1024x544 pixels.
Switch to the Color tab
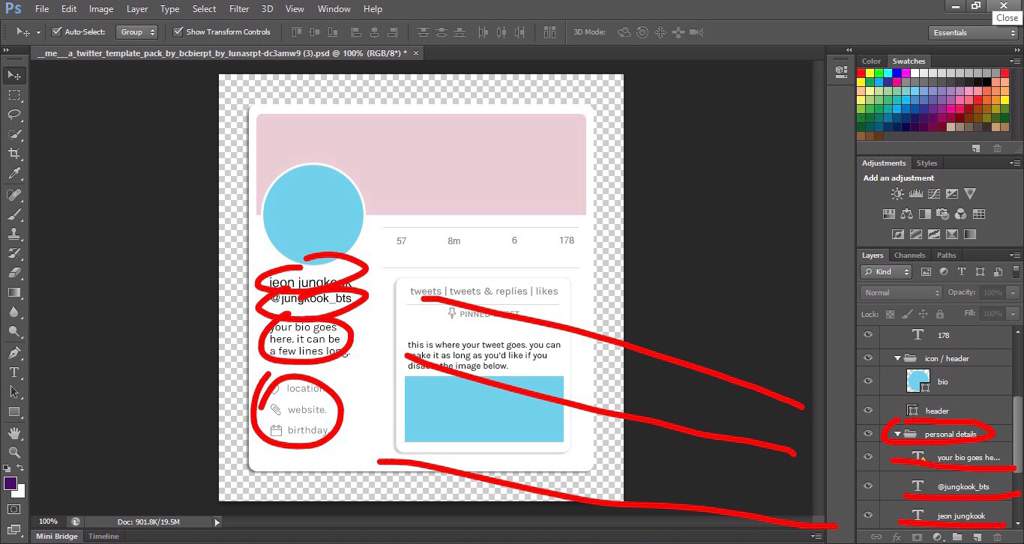coord(871,61)
